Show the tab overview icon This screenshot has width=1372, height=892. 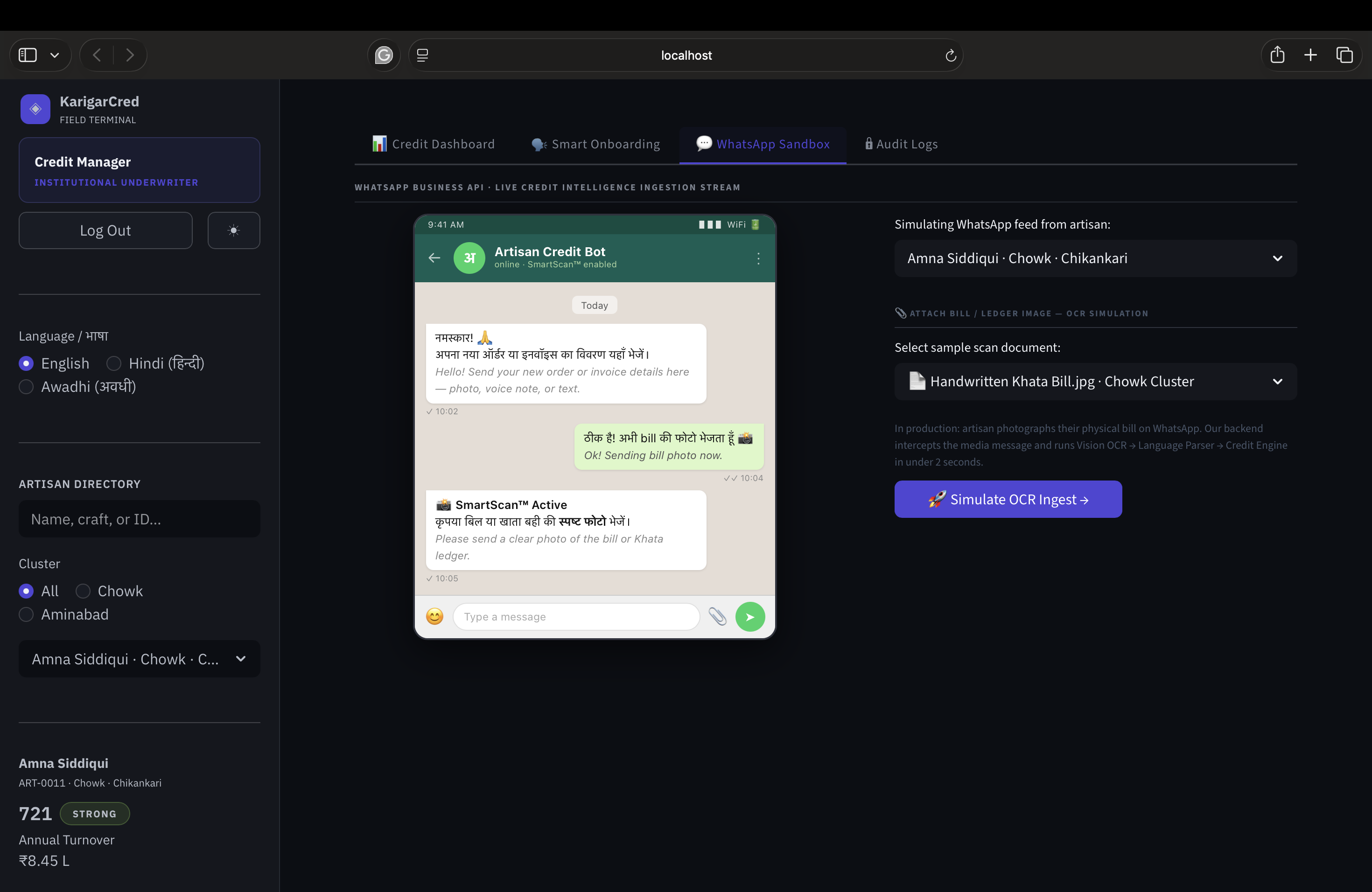pos(1344,55)
